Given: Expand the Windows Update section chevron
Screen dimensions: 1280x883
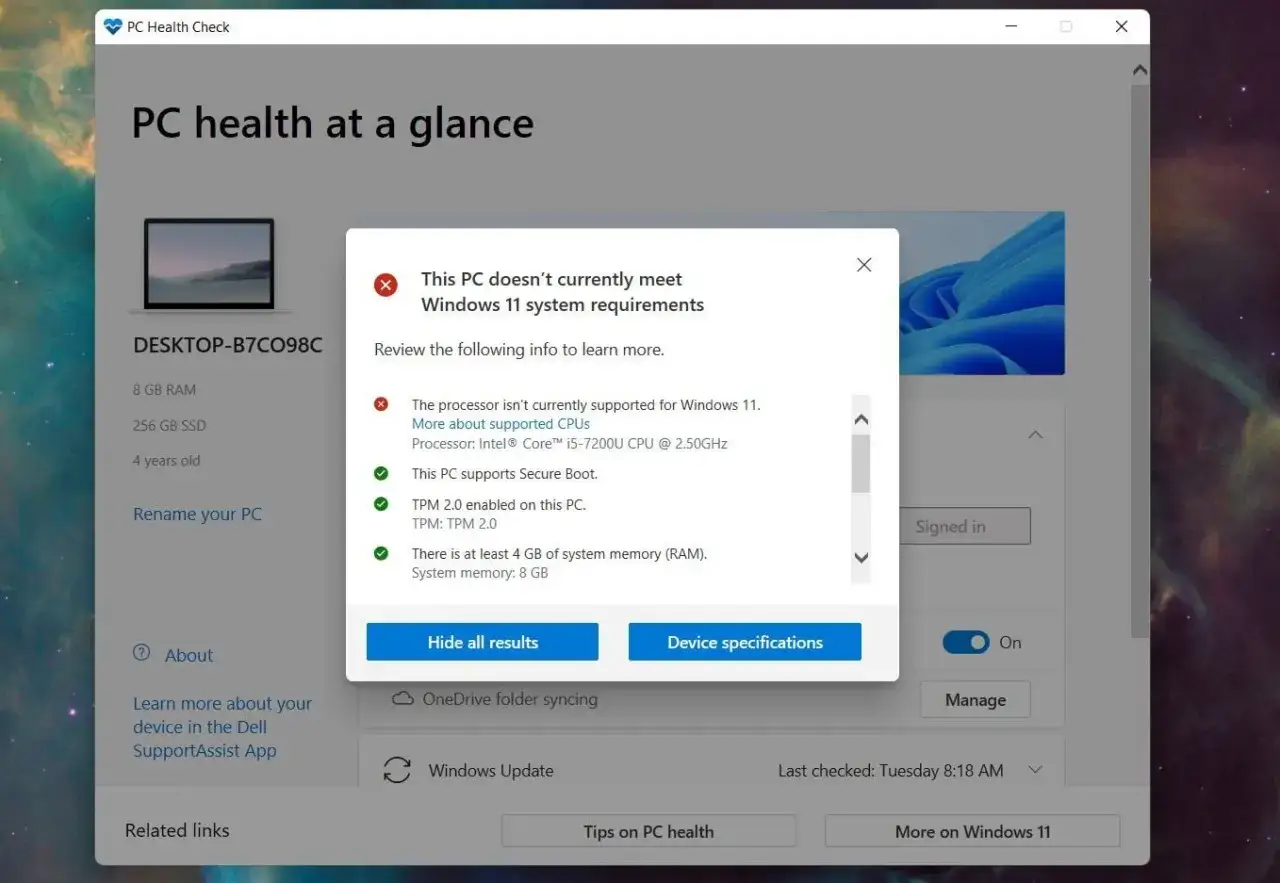Looking at the screenshot, I should pyautogui.click(x=1036, y=770).
